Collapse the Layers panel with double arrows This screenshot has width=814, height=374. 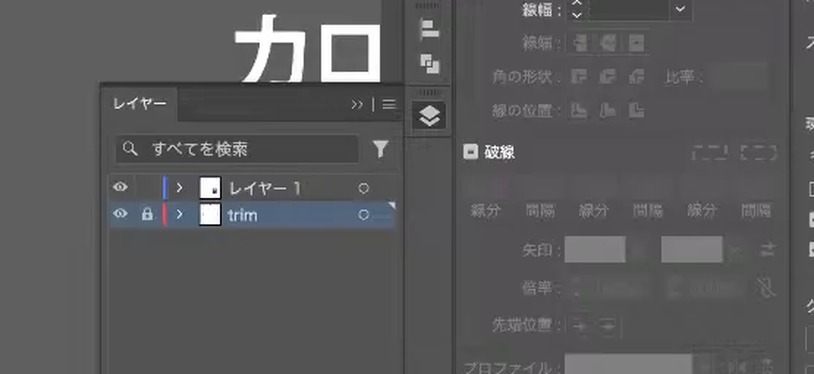(x=357, y=105)
